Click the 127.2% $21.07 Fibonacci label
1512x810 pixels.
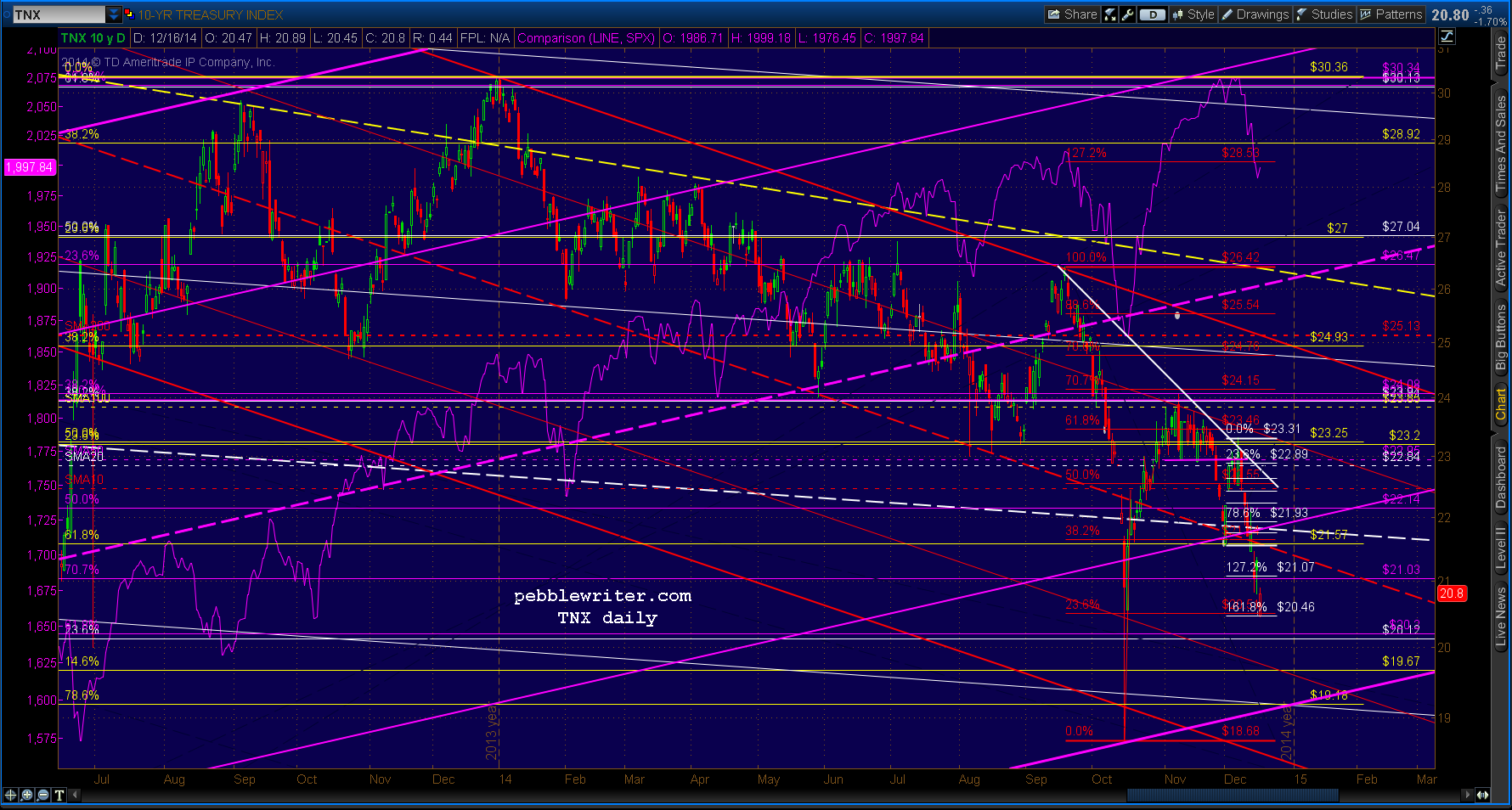(x=1270, y=566)
